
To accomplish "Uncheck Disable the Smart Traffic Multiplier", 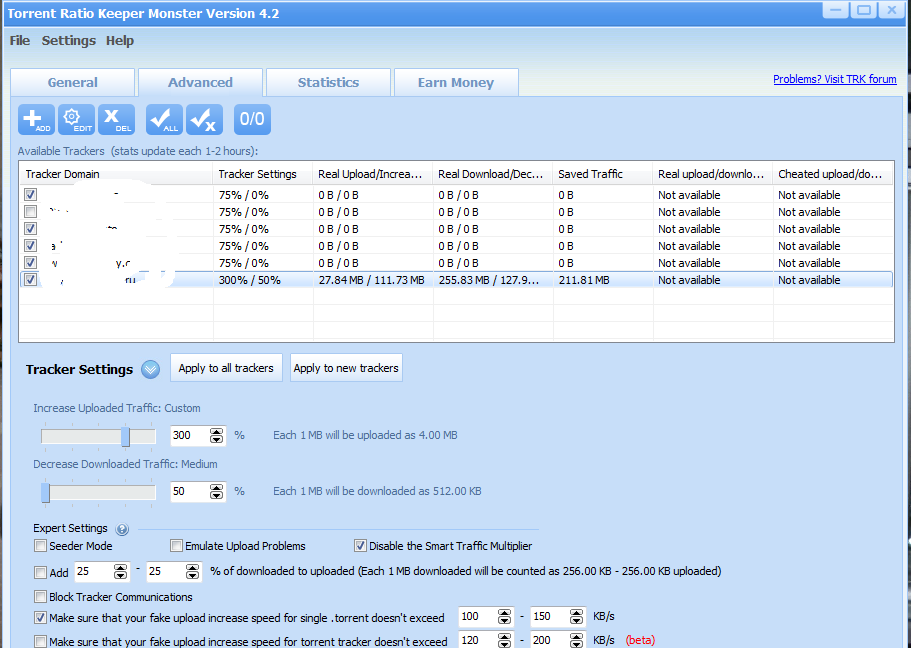I will click(x=360, y=546).
